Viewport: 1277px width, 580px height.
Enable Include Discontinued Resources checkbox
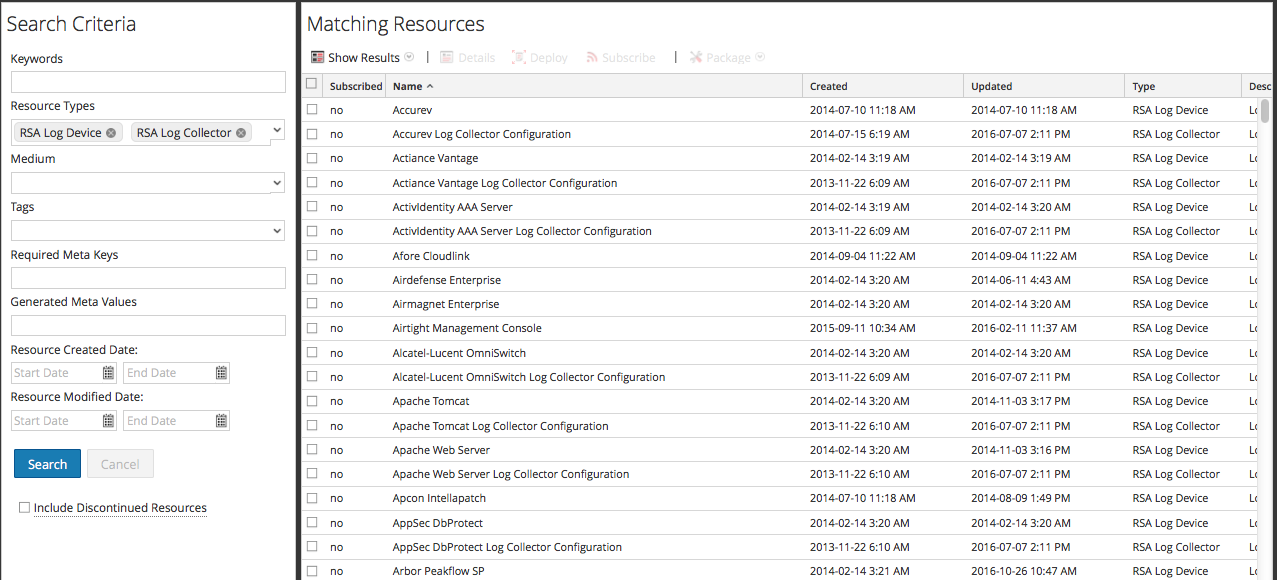24,508
